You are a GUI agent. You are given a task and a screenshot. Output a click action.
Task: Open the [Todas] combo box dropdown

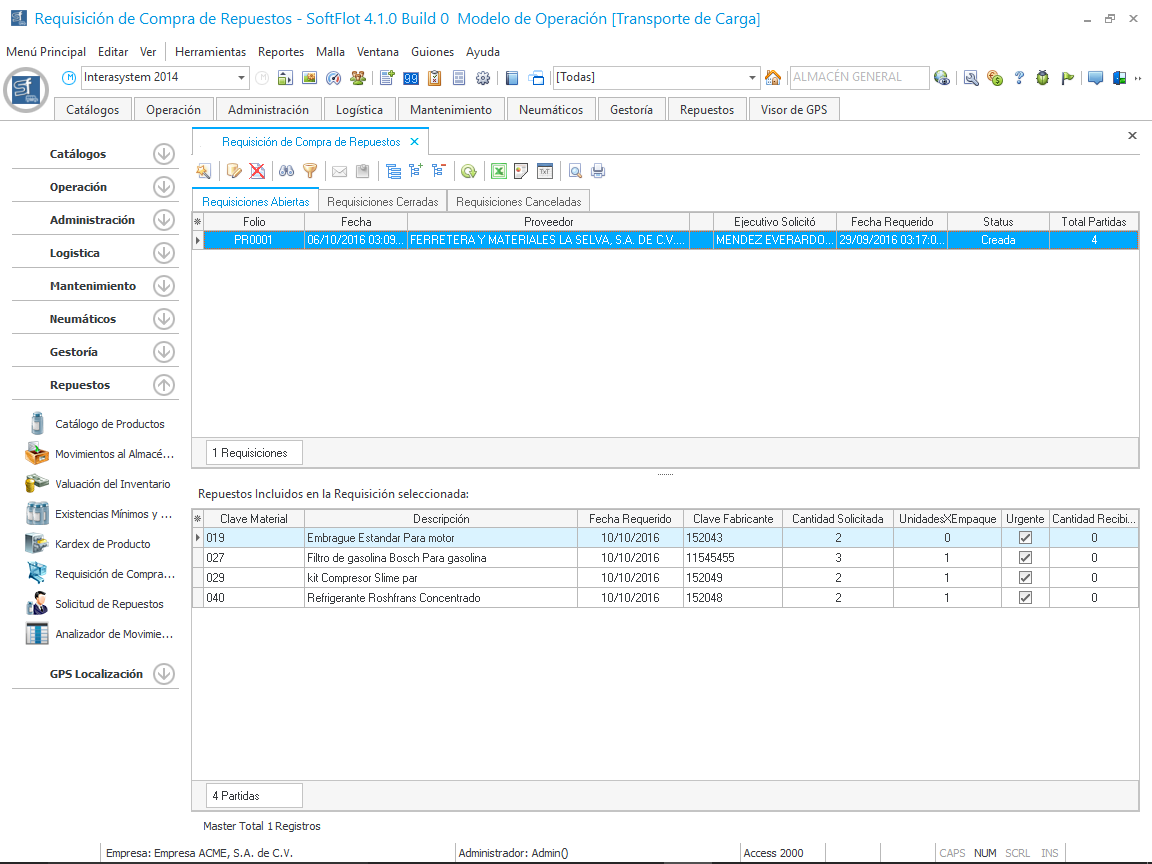(753, 78)
